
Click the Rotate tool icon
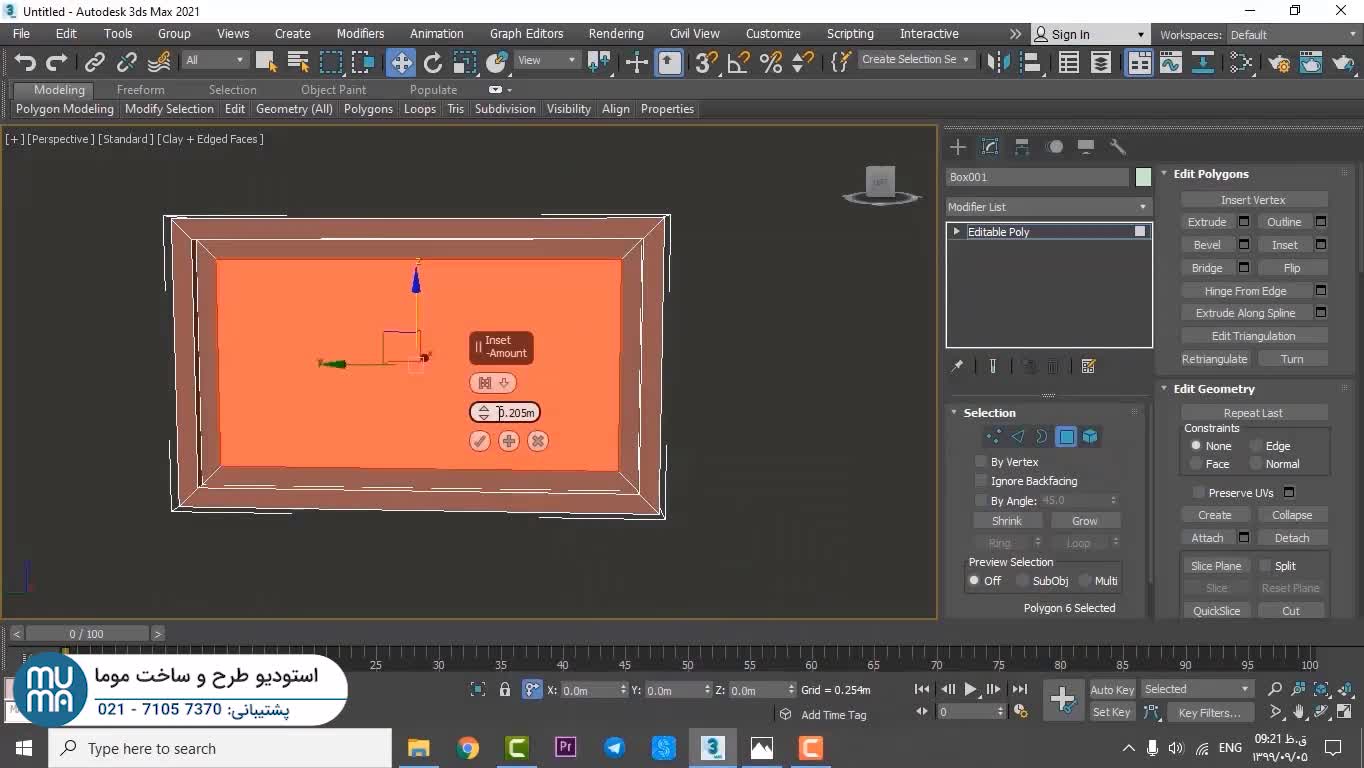coord(433,63)
